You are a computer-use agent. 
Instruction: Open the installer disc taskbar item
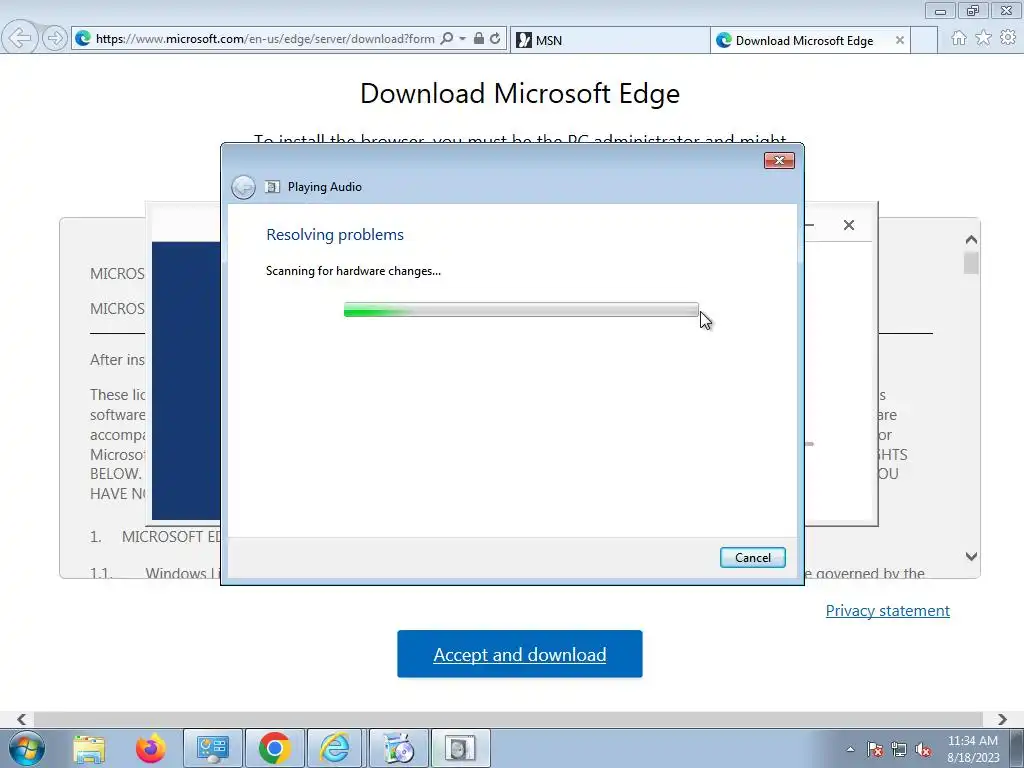click(x=398, y=748)
